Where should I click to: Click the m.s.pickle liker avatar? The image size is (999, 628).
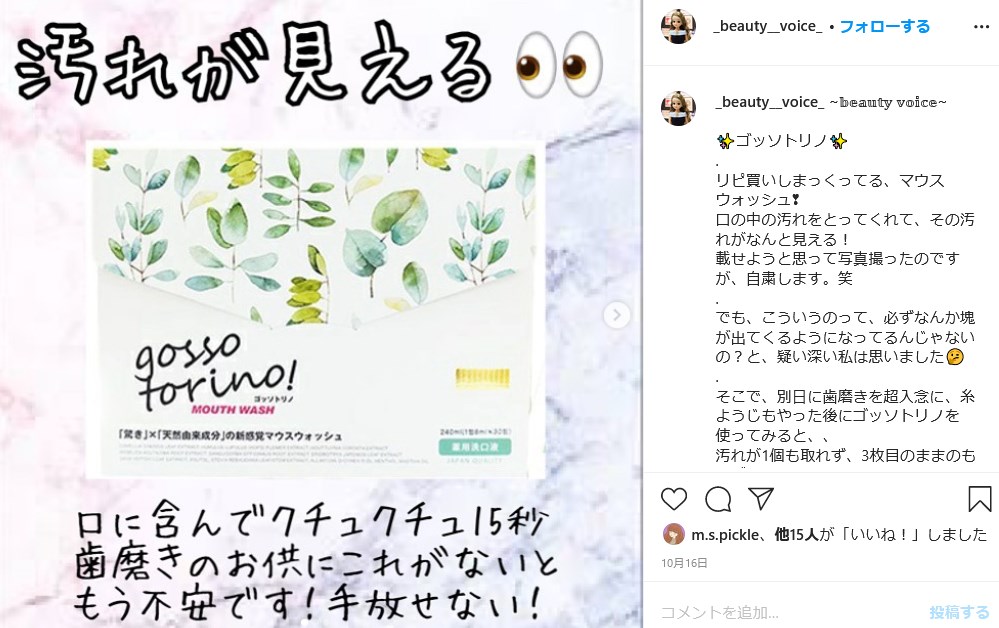tap(673, 534)
